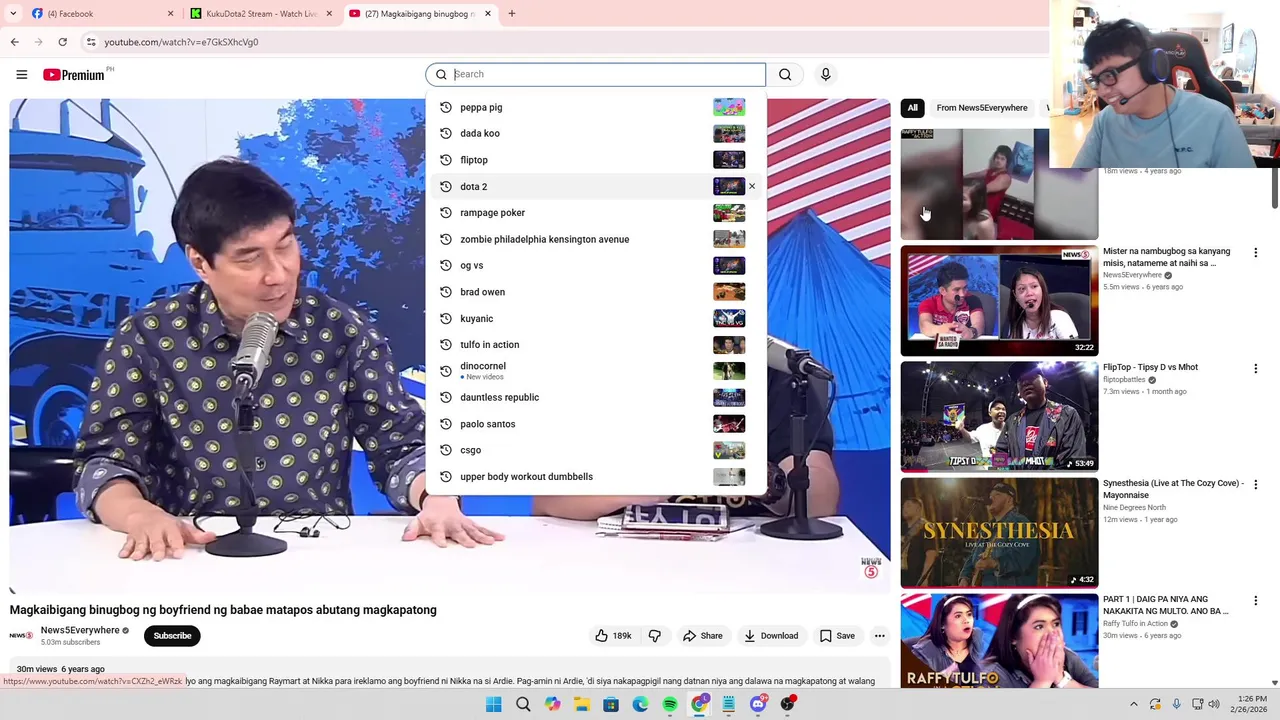Select the 'All' filter chip
Screen dimensions: 1280x720
click(x=912, y=108)
